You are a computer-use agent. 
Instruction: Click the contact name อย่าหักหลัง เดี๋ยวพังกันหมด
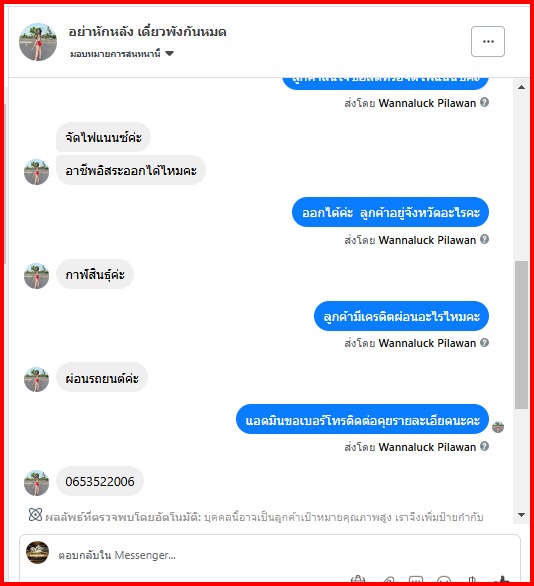[x=147, y=32]
